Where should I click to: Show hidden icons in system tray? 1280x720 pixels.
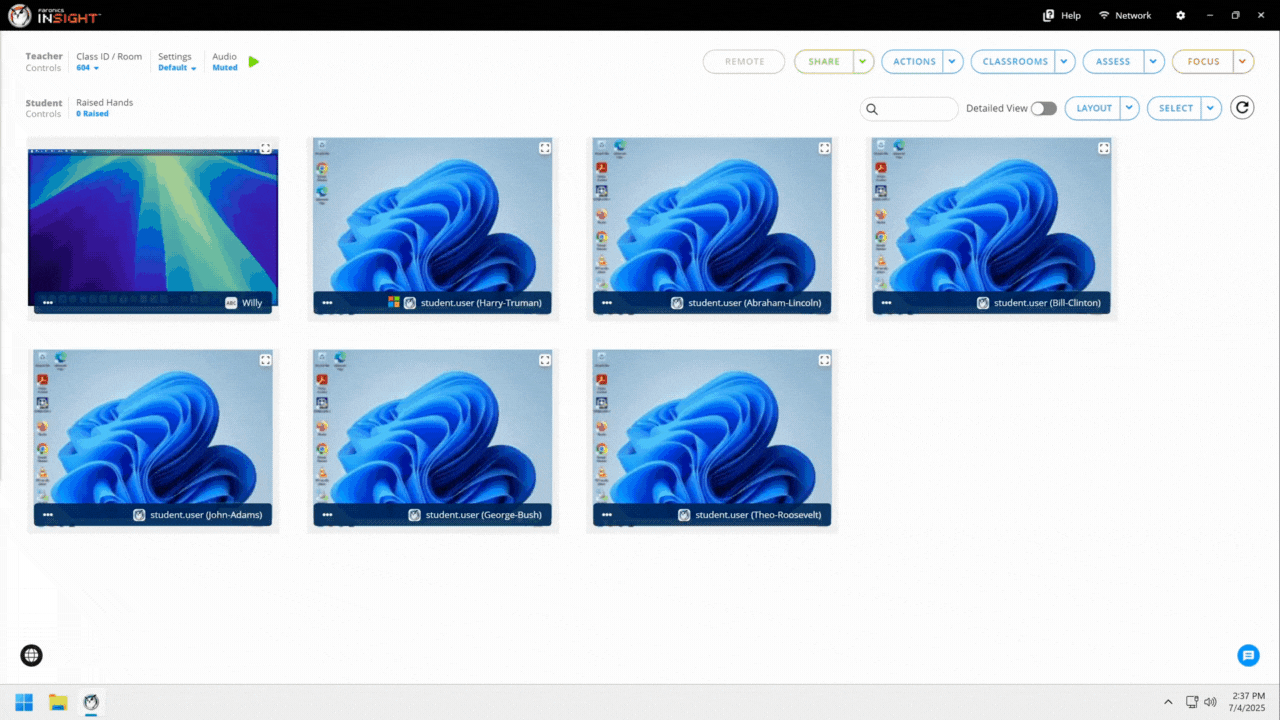coord(1168,702)
